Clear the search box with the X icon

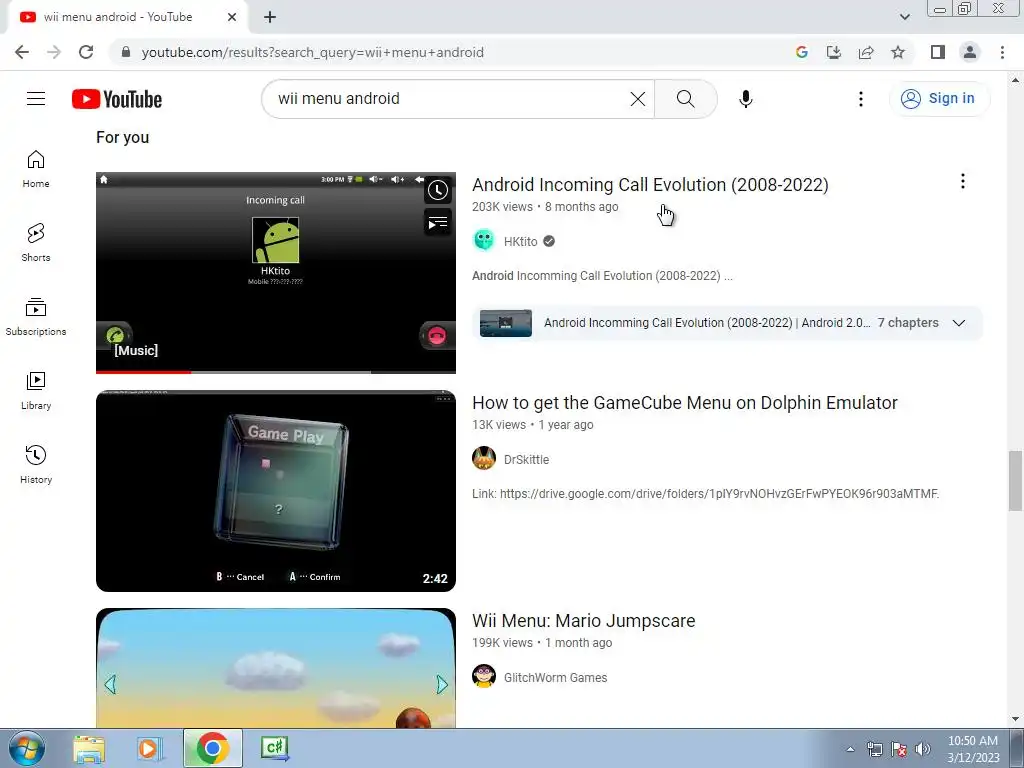(637, 99)
